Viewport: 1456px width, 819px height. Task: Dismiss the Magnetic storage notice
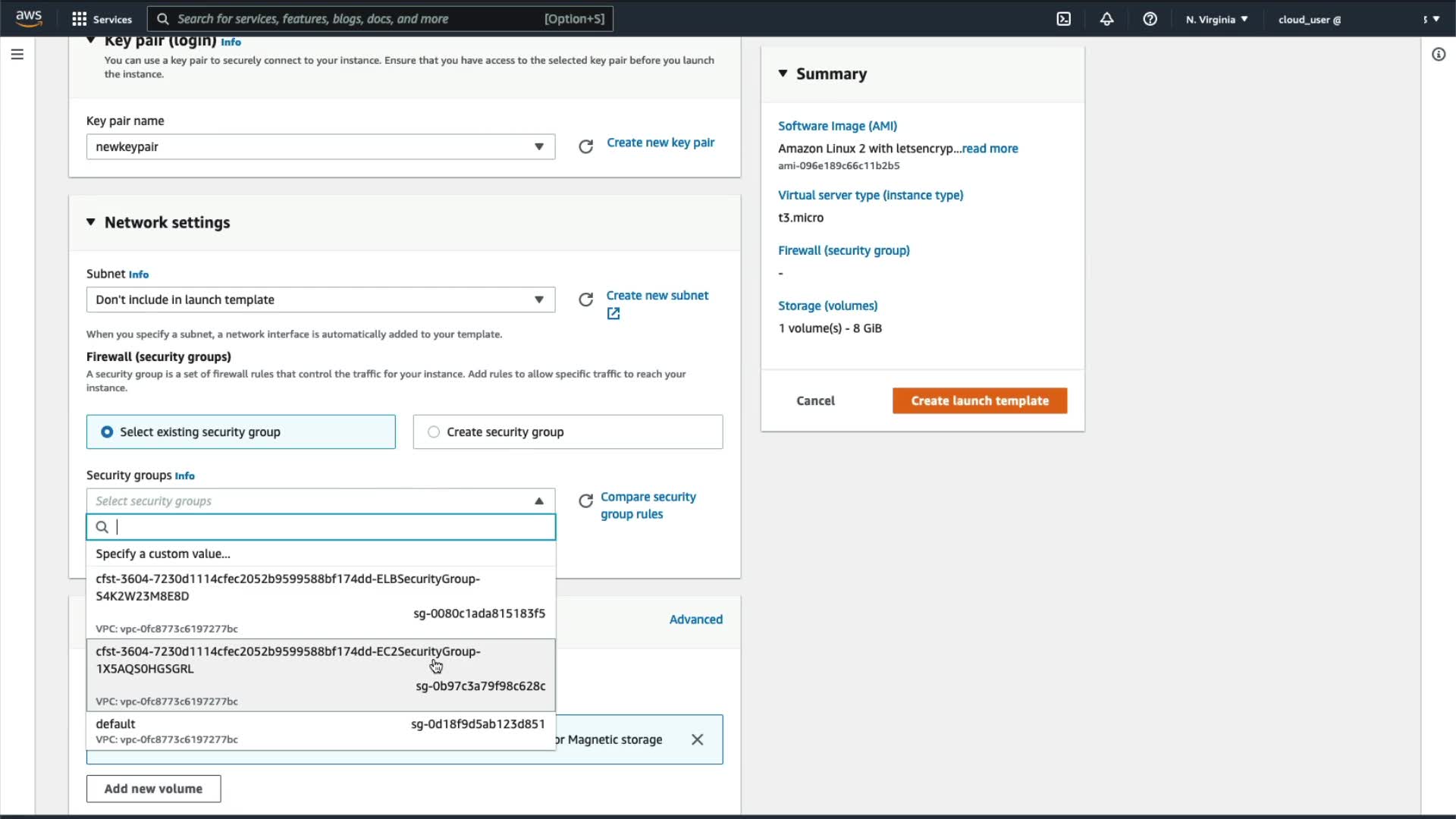point(697,739)
